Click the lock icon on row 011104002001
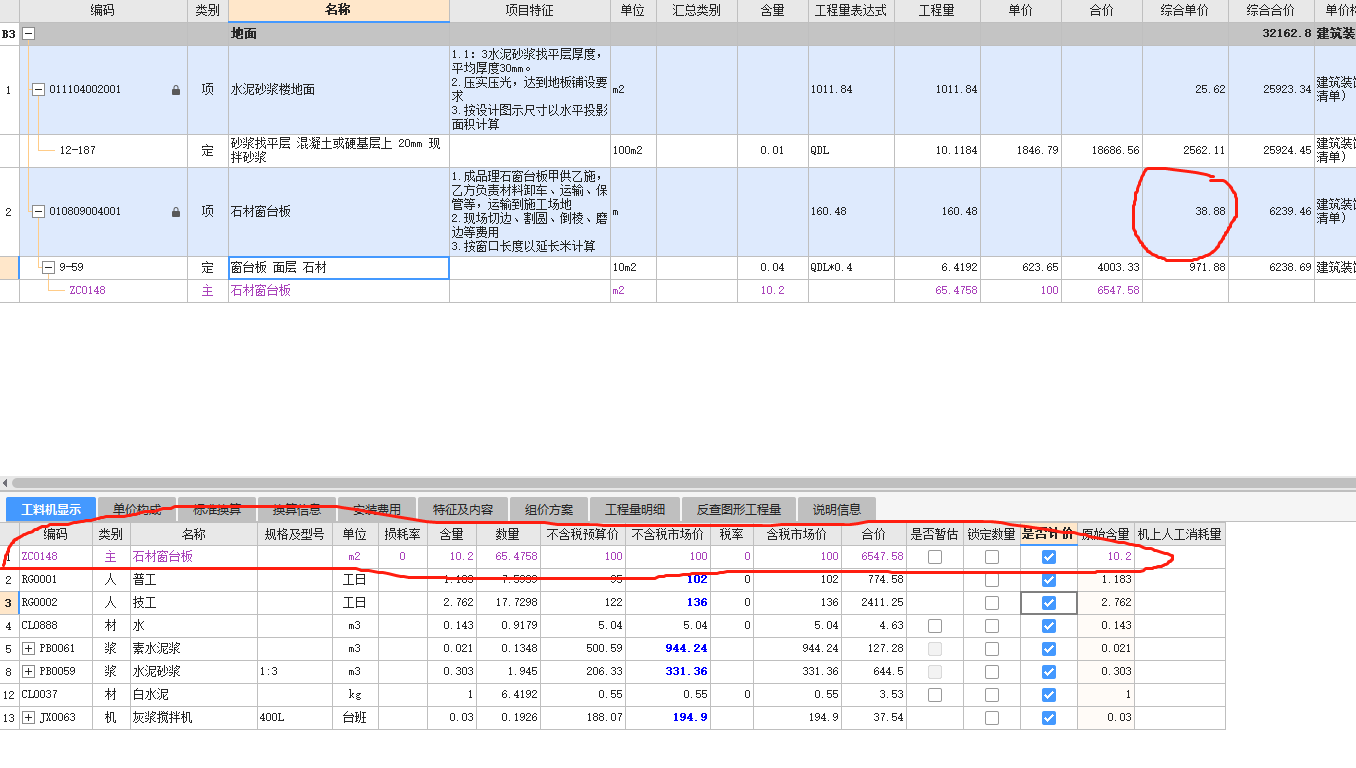The width and height of the screenshot is (1356, 768). tap(176, 90)
